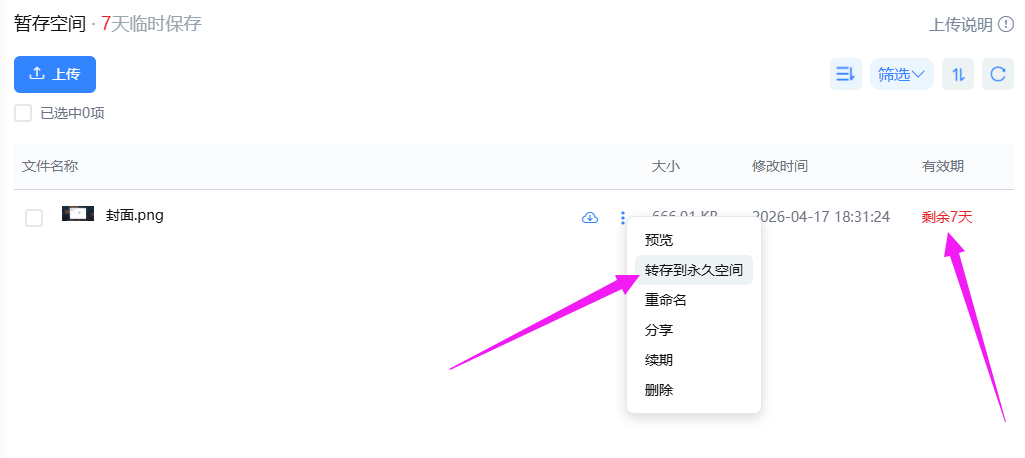
Task: Open the 上传说明 link
Action: click(x=961, y=25)
